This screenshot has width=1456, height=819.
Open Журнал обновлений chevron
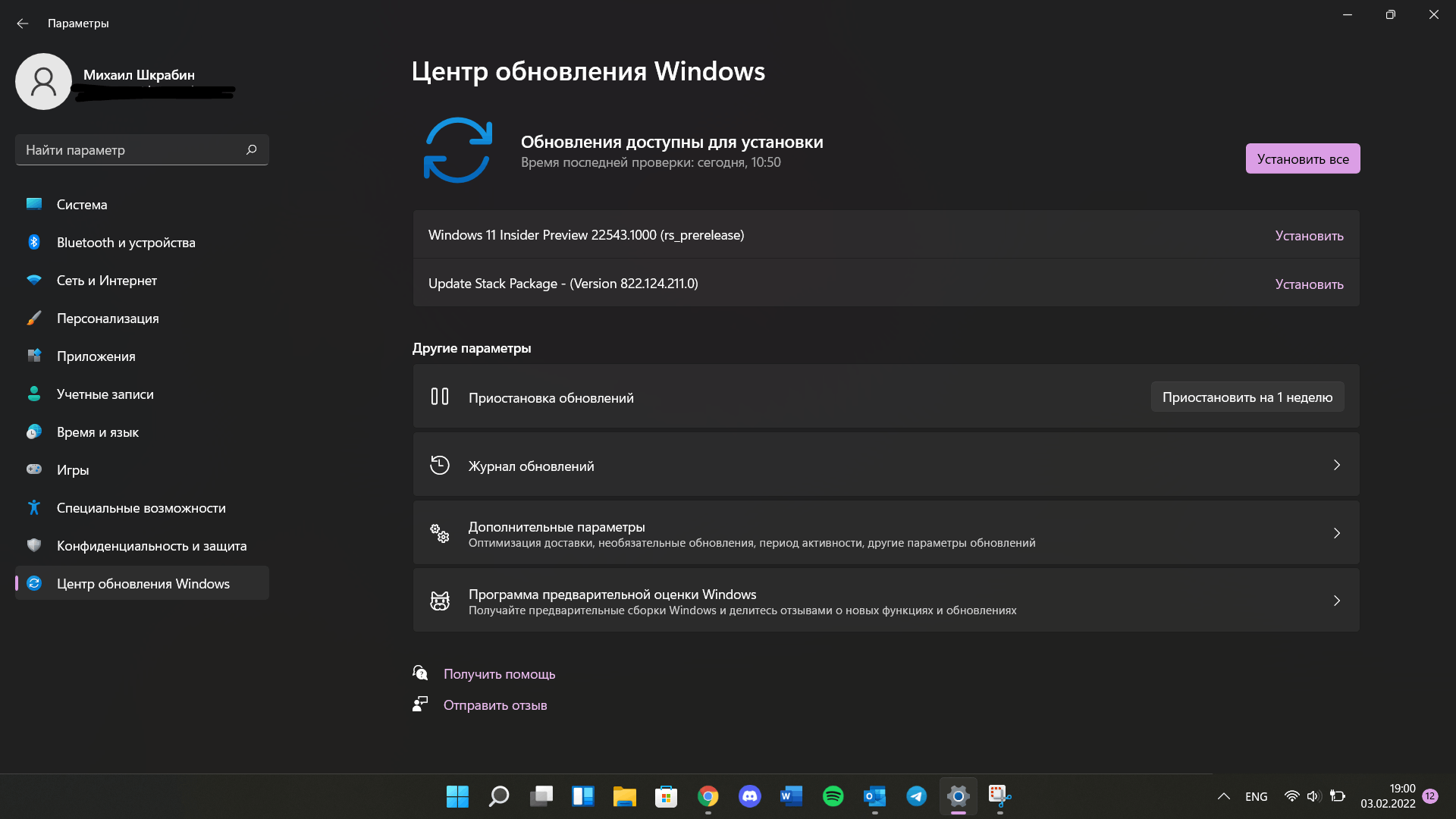1337,465
